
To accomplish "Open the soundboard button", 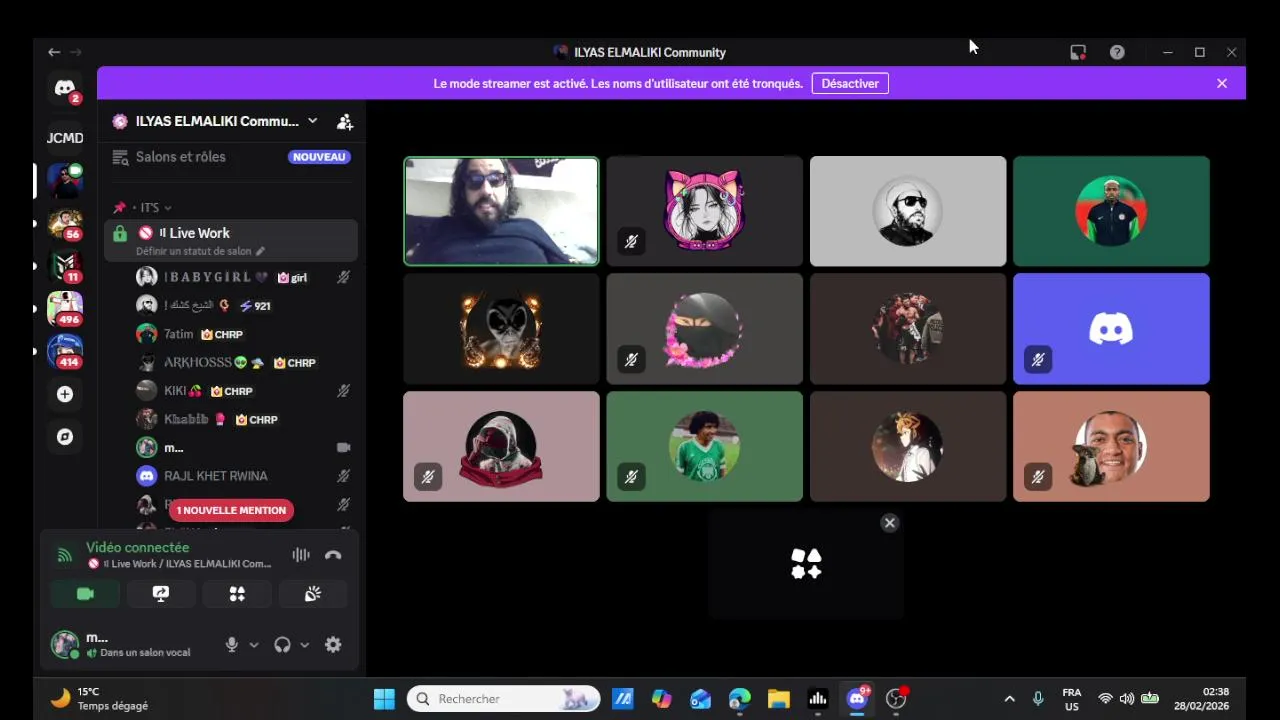I will [x=313, y=594].
